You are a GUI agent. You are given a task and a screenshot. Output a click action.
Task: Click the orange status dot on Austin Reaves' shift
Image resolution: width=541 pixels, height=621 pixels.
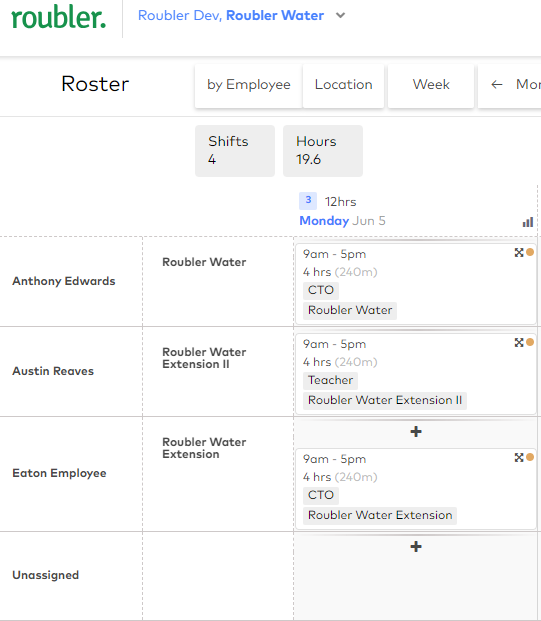[530, 343]
